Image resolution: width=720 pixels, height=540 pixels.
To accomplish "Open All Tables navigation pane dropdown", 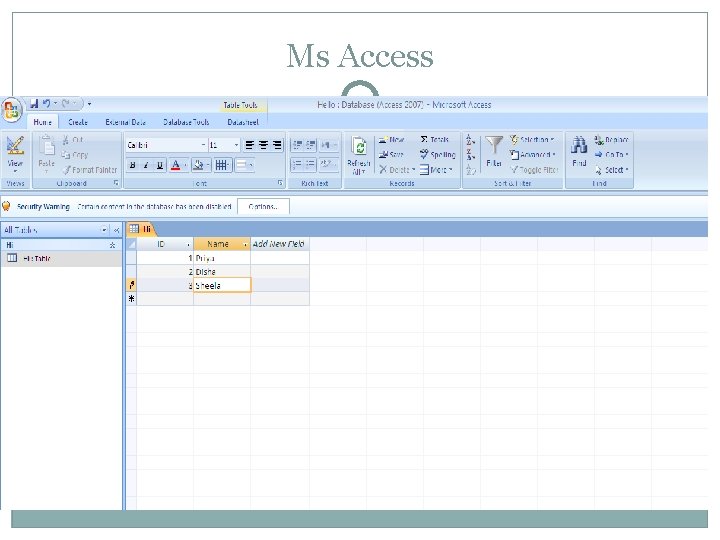I will pyautogui.click(x=104, y=230).
